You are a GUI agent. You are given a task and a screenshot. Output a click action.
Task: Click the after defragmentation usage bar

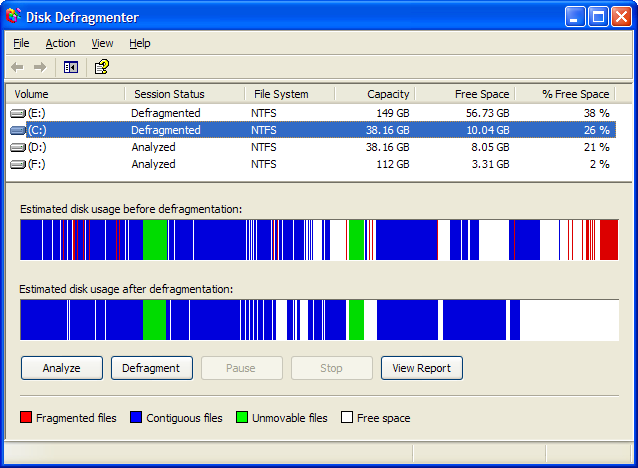tap(319, 320)
